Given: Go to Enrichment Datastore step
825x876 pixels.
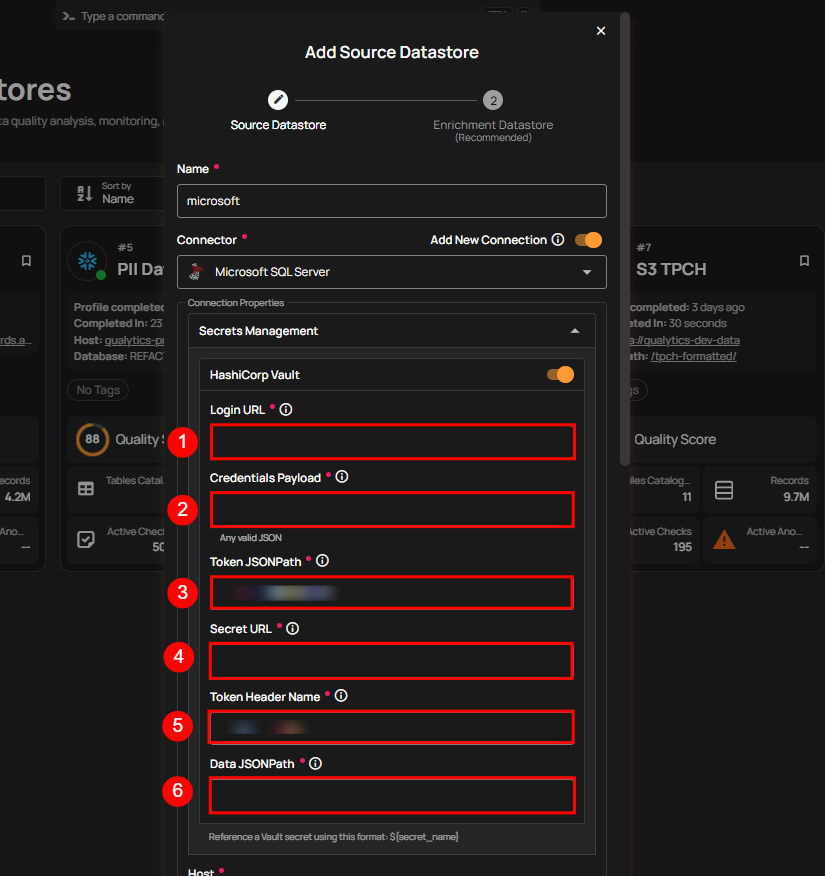Looking at the screenshot, I should point(492,101).
